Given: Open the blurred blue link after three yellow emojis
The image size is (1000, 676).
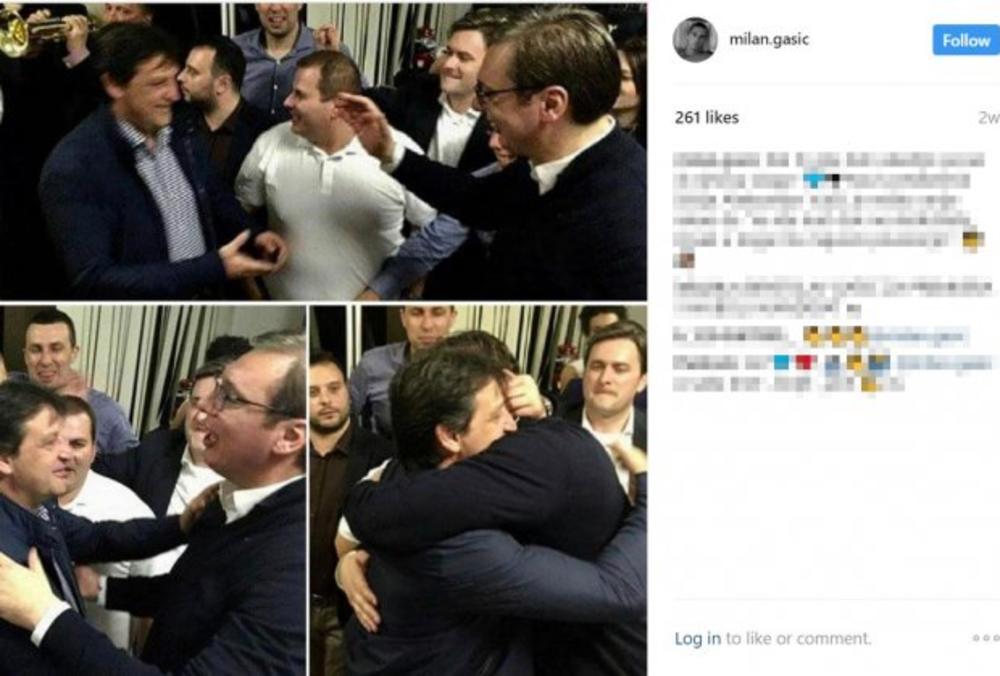Looking at the screenshot, I should coord(918,335).
